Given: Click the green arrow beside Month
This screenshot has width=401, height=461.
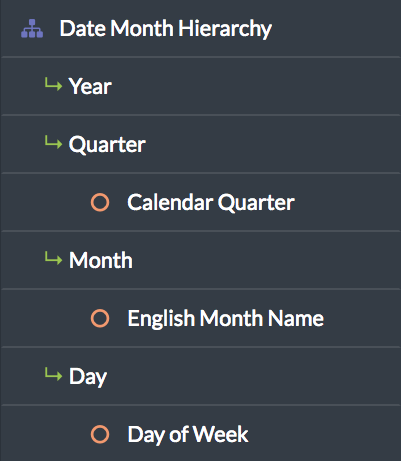Looking at the screenshot, I should pyautogui.click(x=53, y=258).
